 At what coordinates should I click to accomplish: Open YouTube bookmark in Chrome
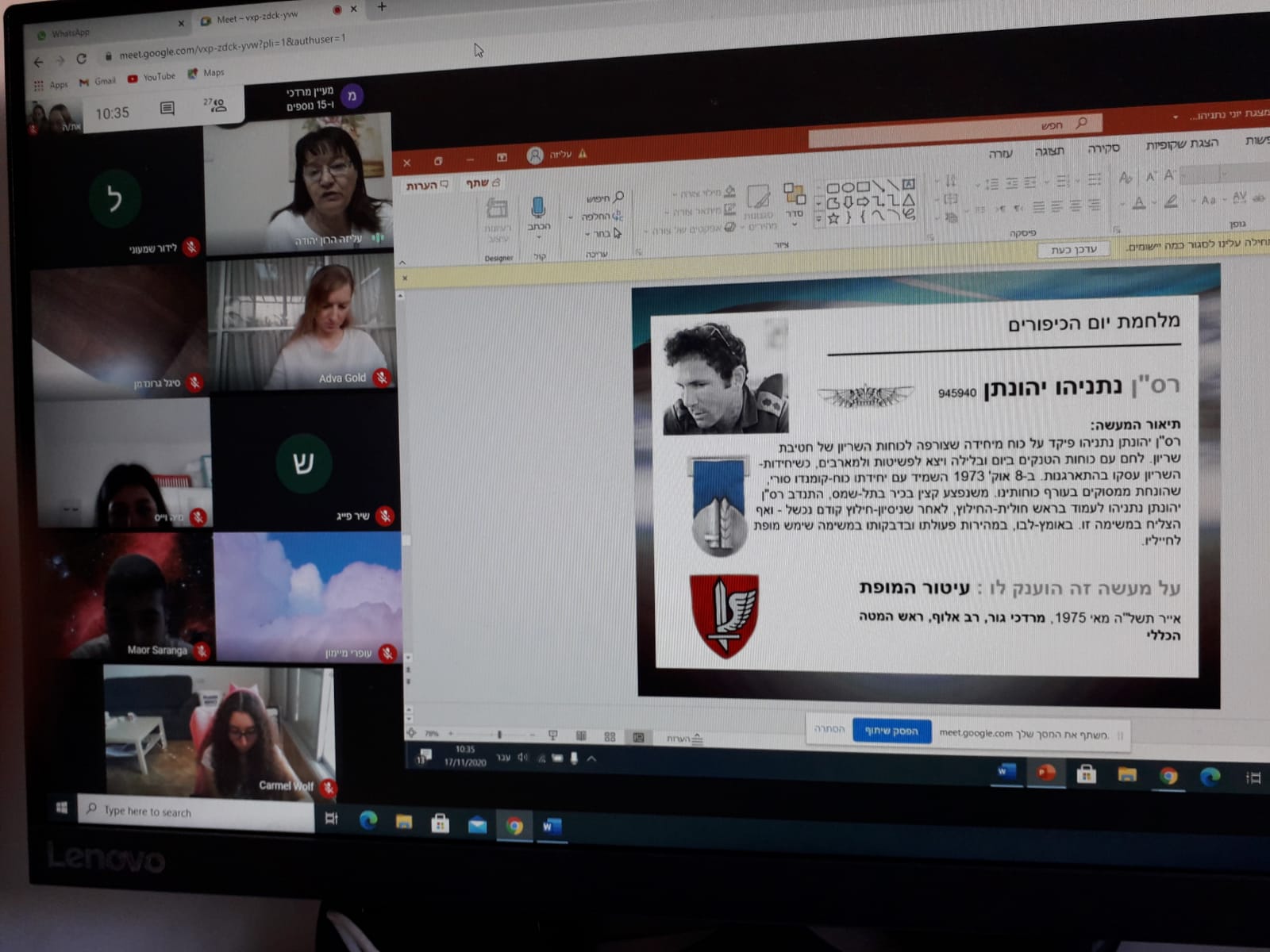click(151, 77)
